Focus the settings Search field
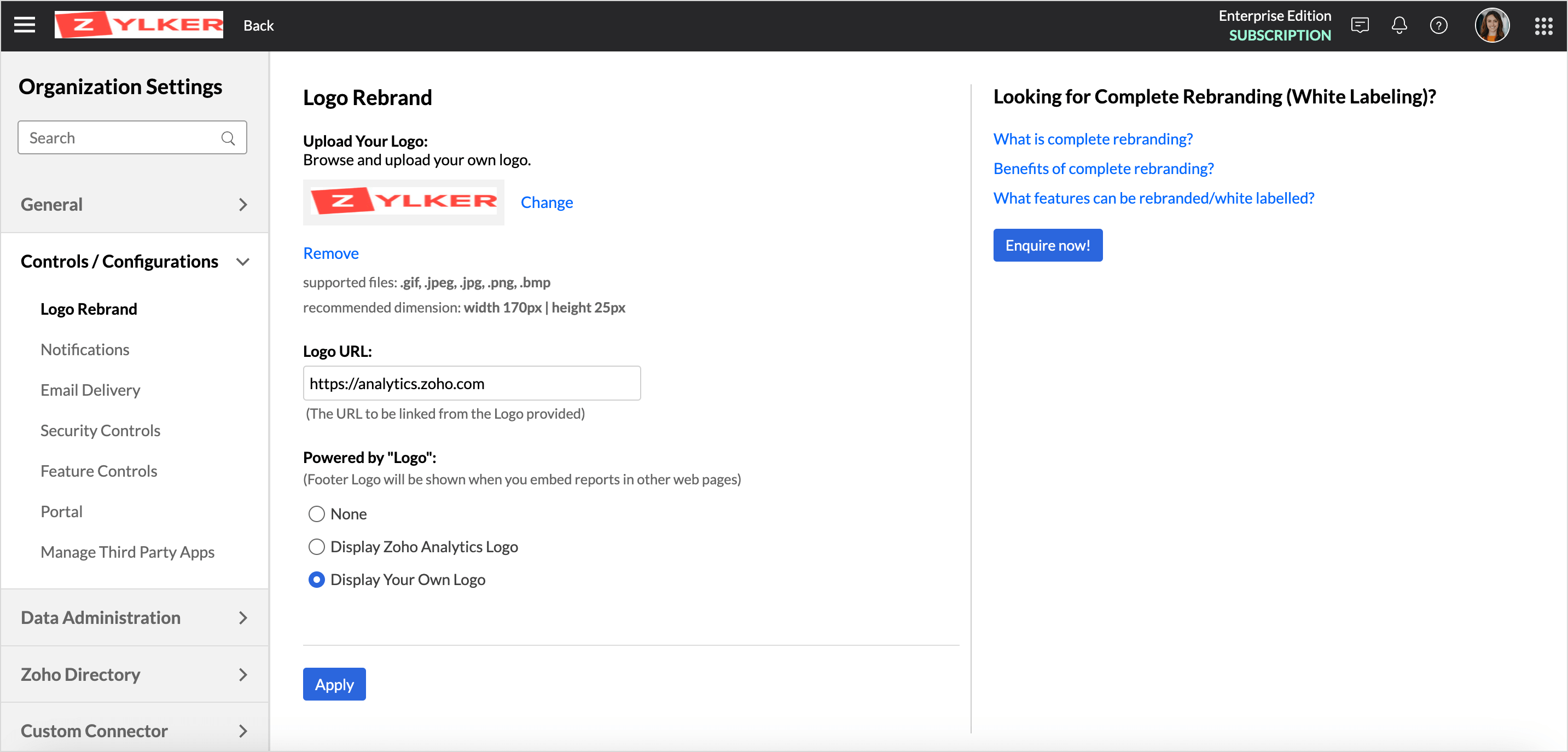Viewport: 1568px width, 752px height. pos(132,137)
